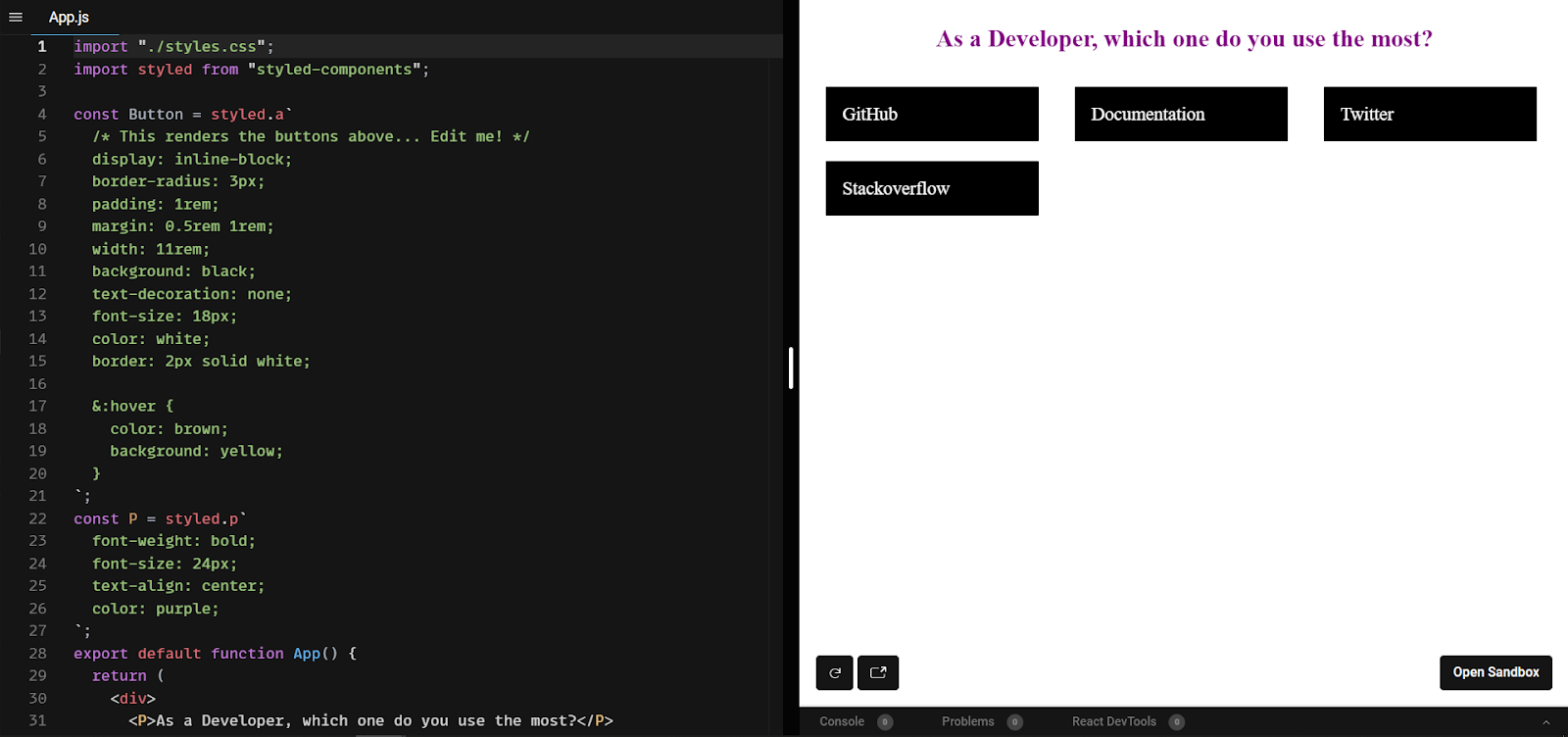
Task: Click the '&:hover {' line
Action: pos(132,406)
